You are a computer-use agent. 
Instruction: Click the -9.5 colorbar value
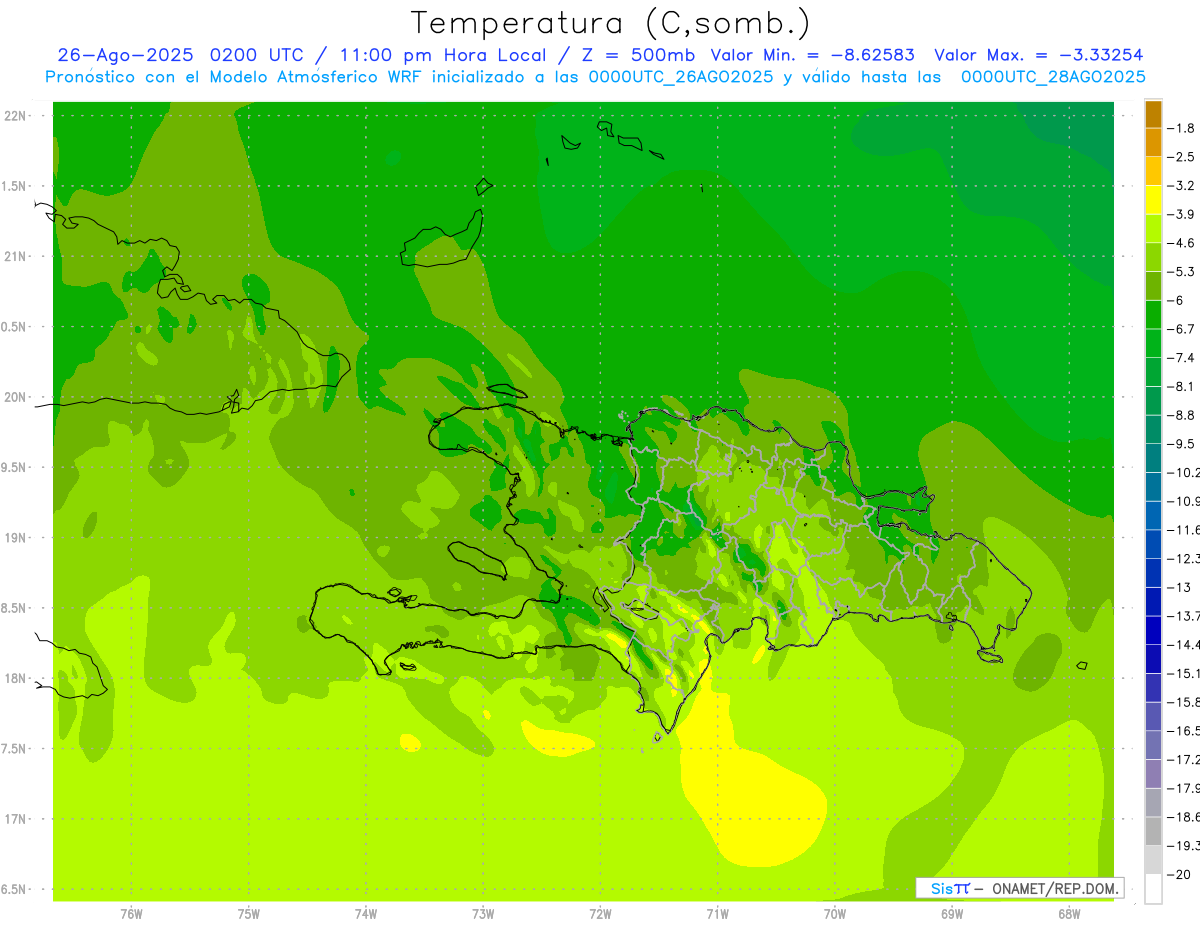coord(1182,443)
